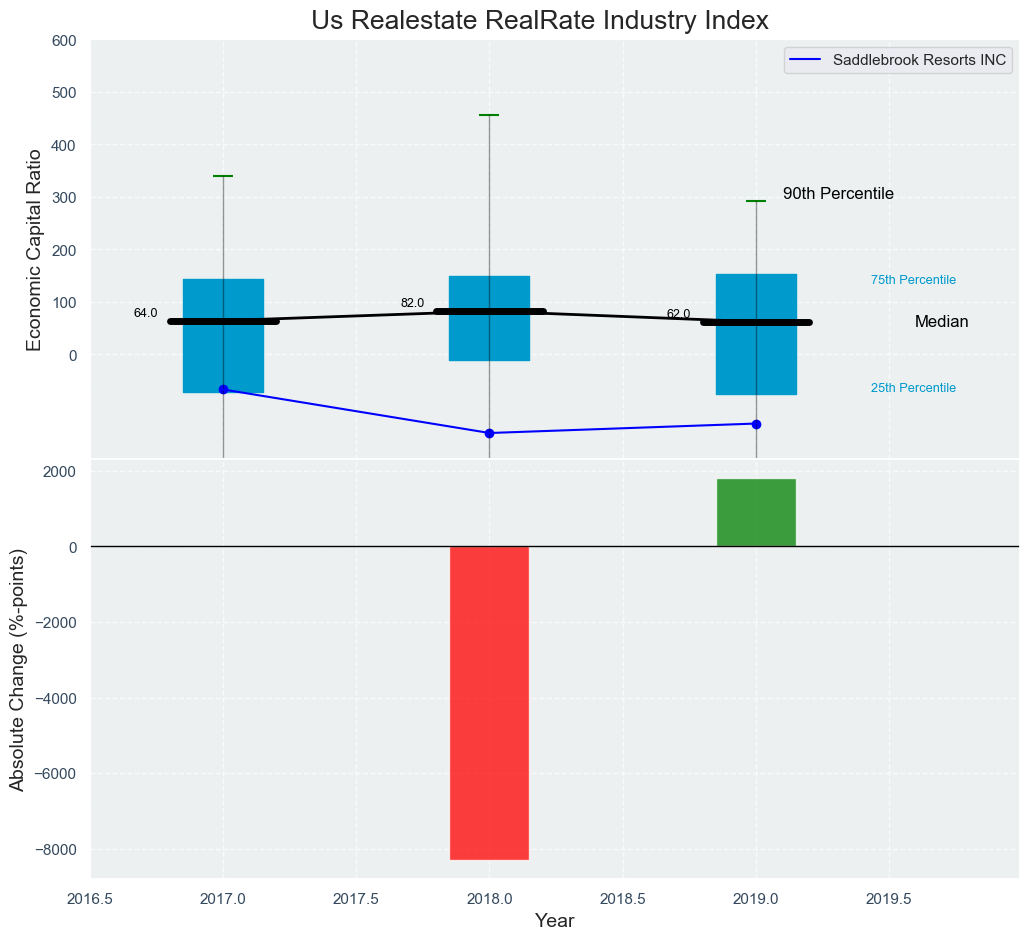Click the Year x-axis label

[554, 921]
